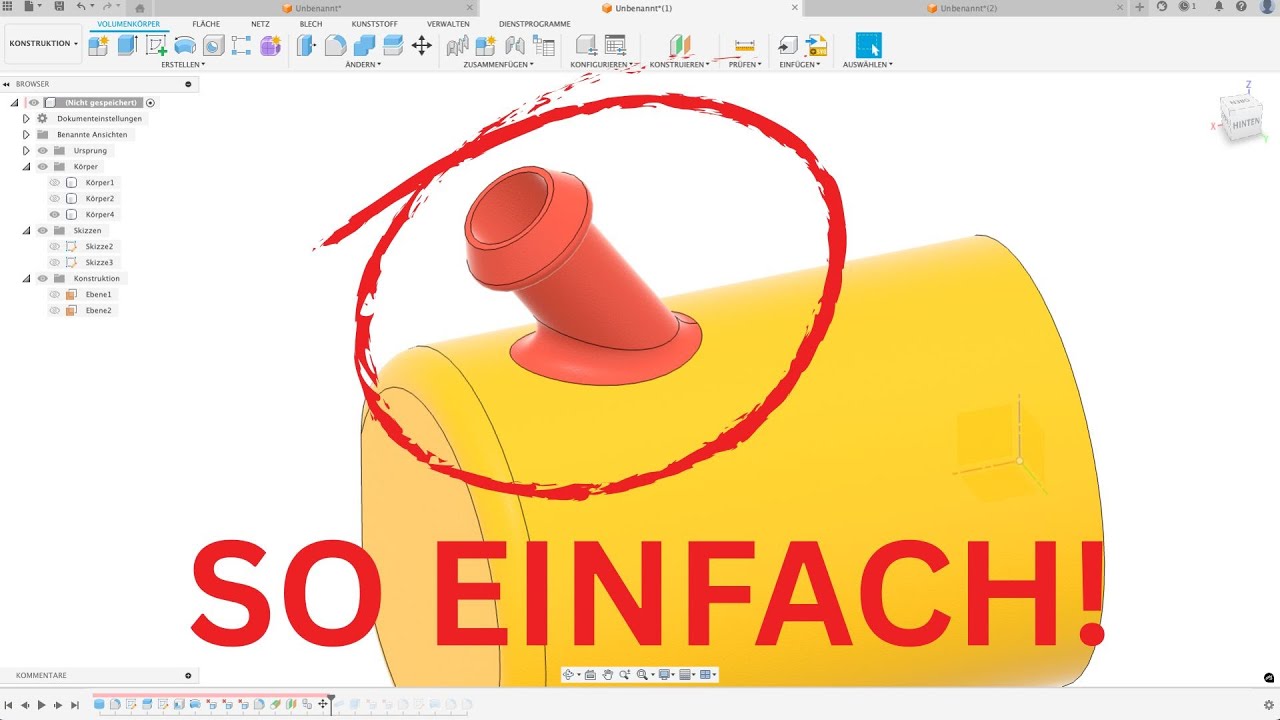Activate the Move/Copy arrows tool
1280x720 pixels.
422,45
